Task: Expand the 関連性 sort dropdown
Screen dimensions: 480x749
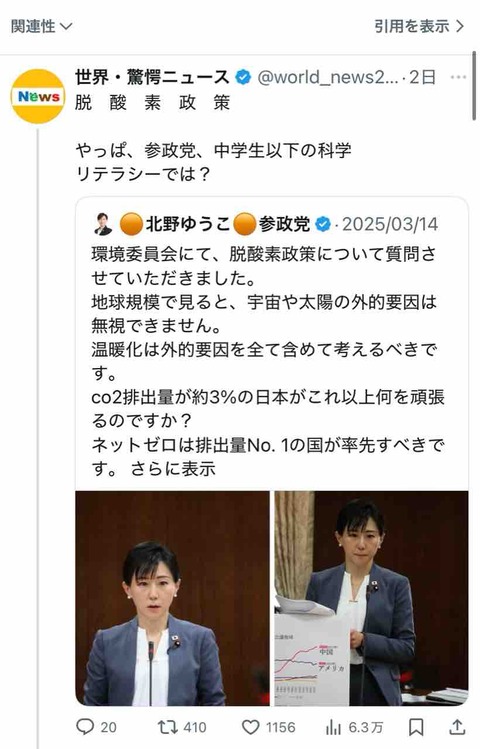Action: point(41,26)
